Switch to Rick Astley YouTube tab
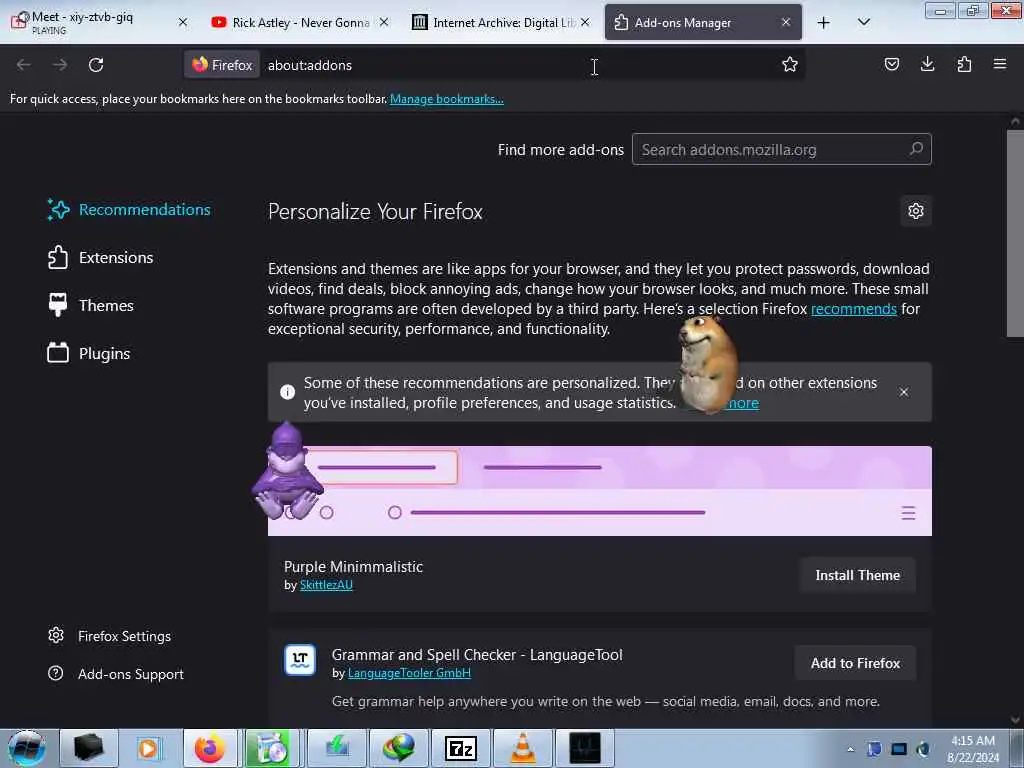The width and height of the screenshot is (1024, 768). 300,22
